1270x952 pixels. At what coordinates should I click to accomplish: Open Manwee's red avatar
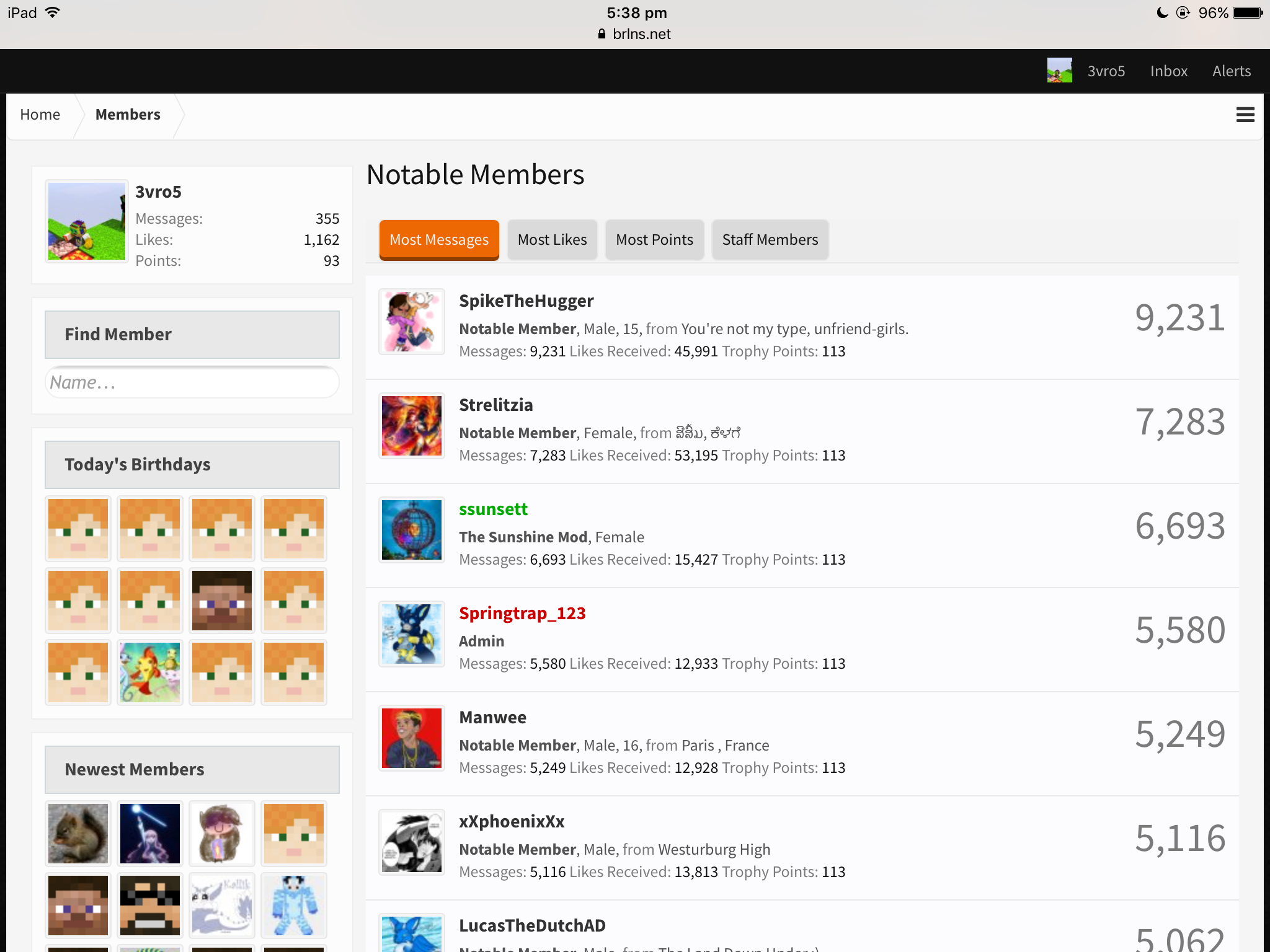412,738
